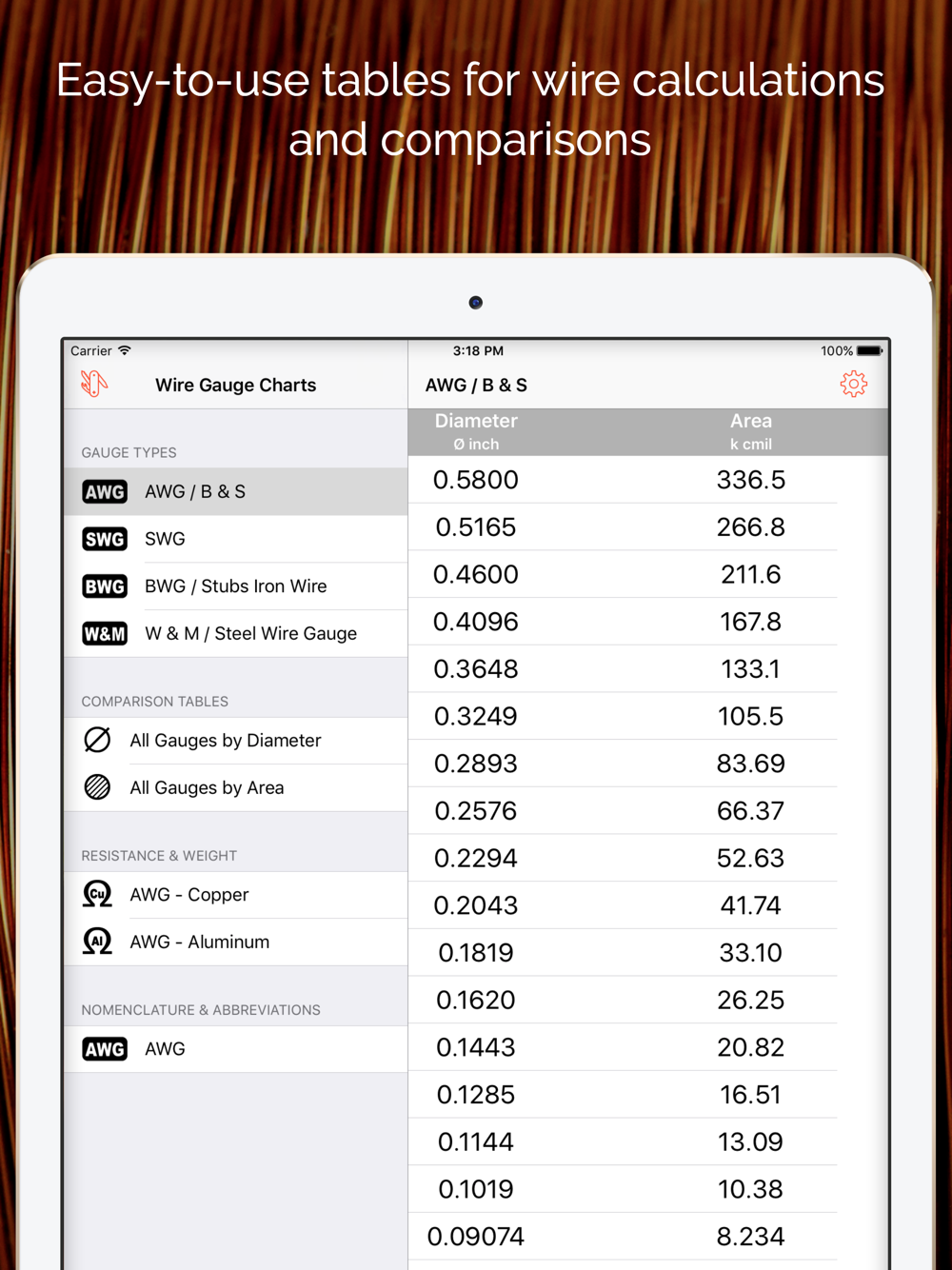Select diameter value 0.3249
The image size is (952, 1270).
pos(476,716)
